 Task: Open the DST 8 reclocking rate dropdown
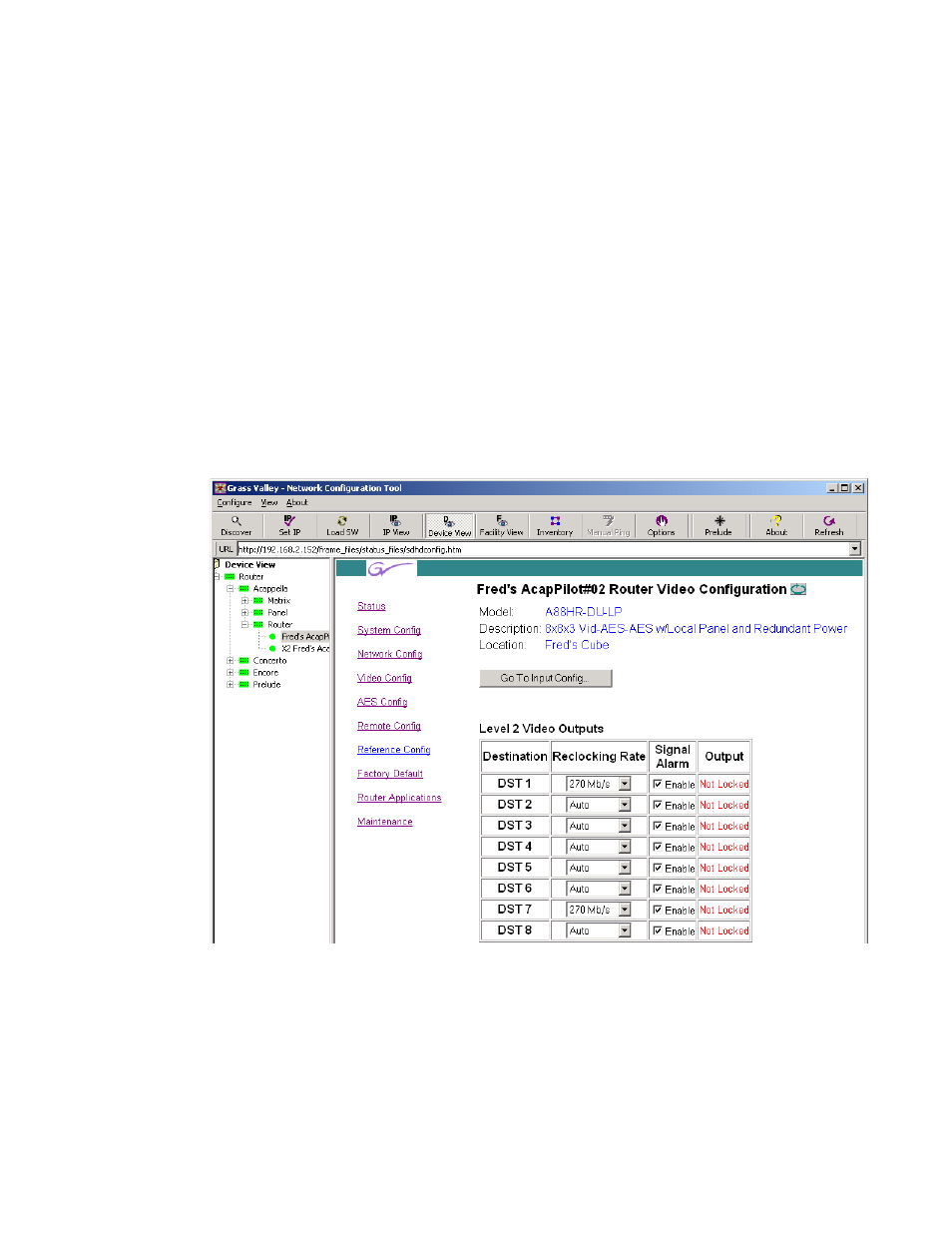click(x=625, y=930)
